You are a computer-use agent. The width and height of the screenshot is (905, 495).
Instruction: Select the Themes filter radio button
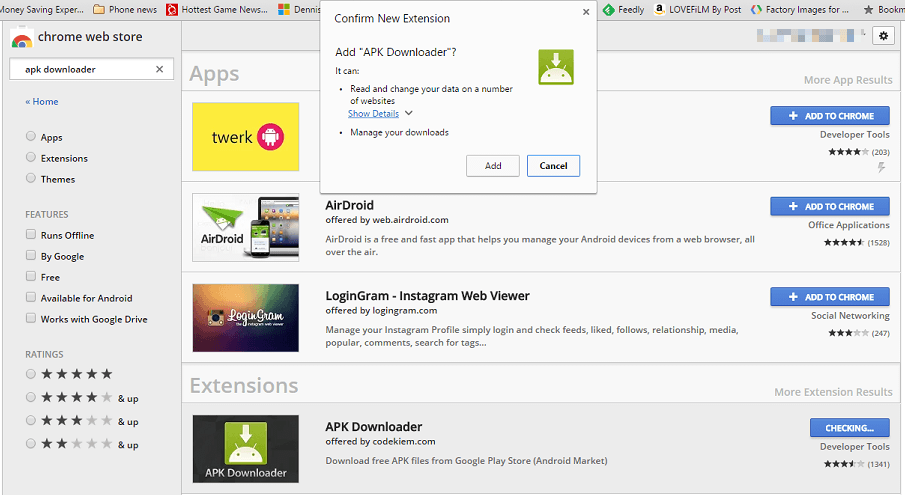pos(31,178)
